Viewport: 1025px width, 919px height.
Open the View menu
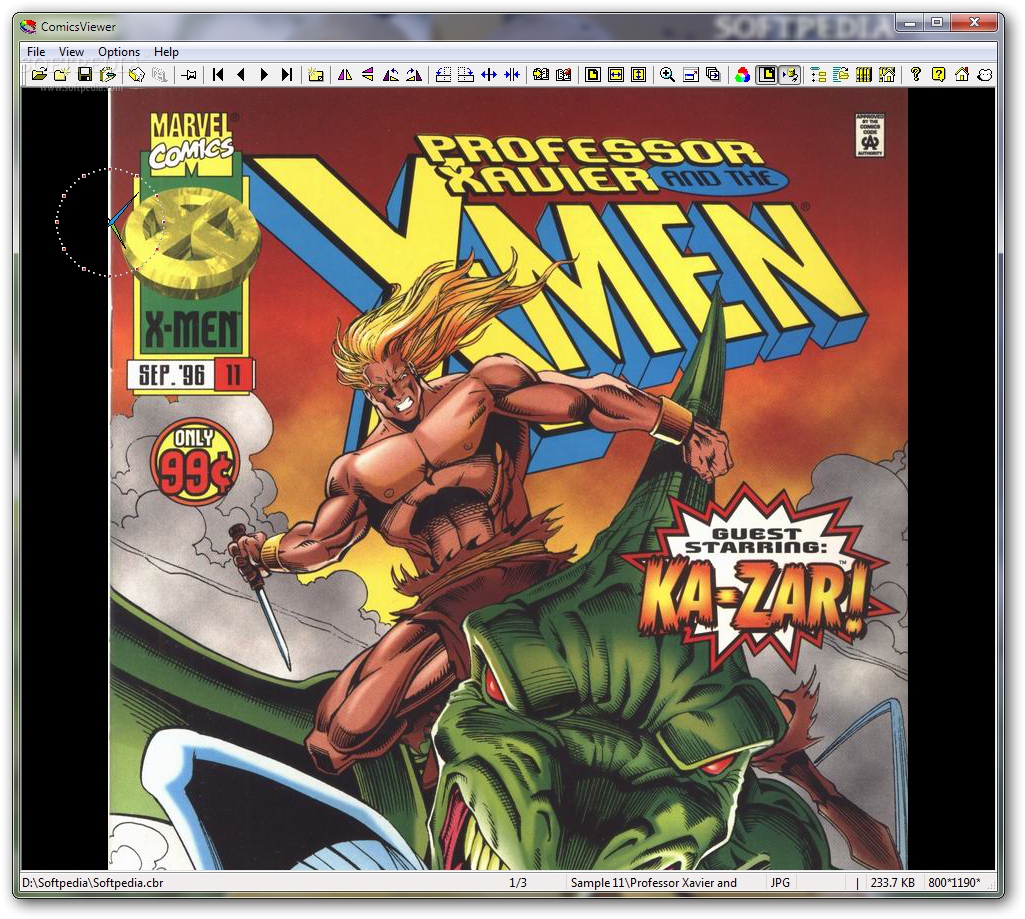pyautogui.click(x=71, y=52)
